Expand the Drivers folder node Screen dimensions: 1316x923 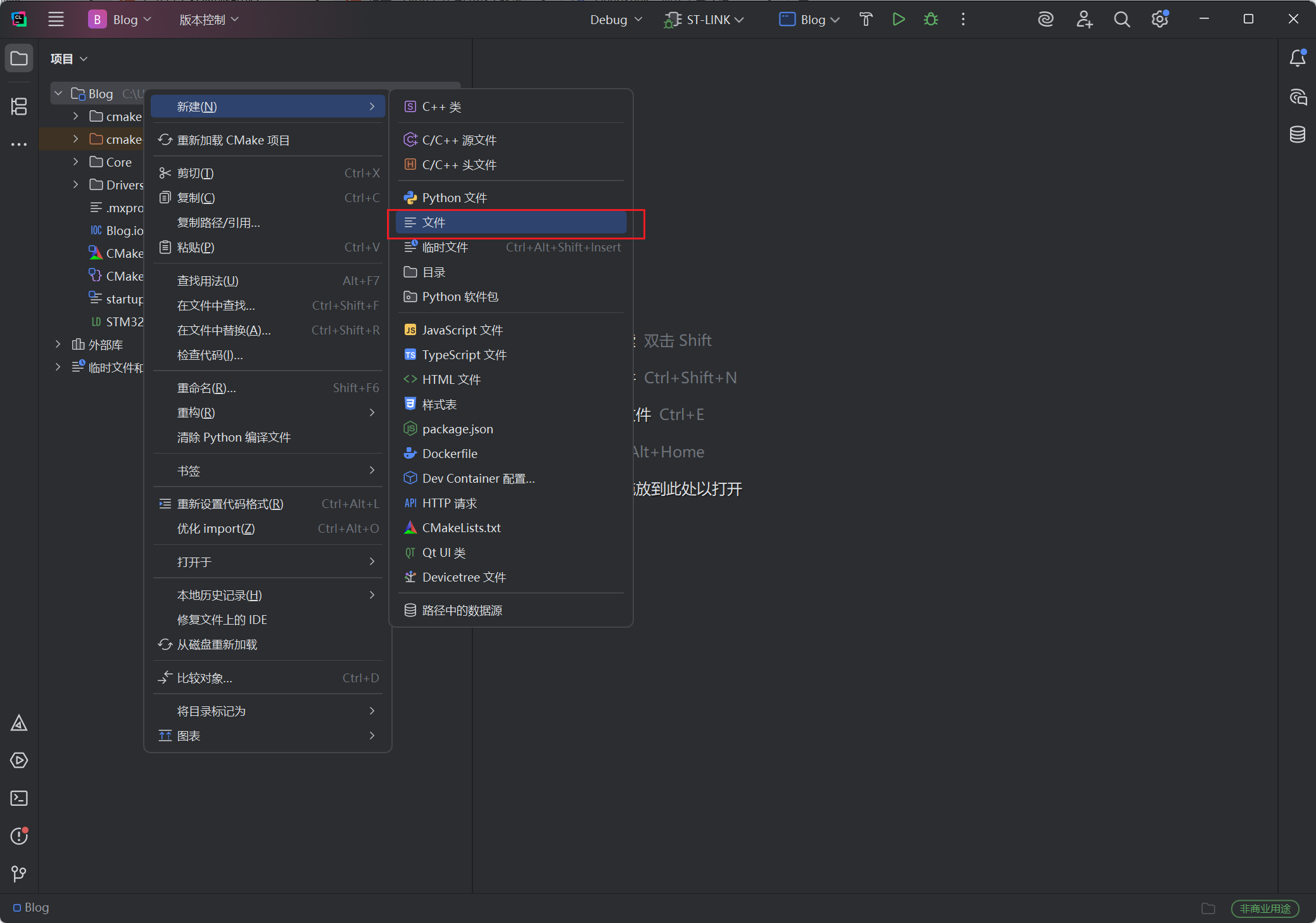(x=75, y=185)
